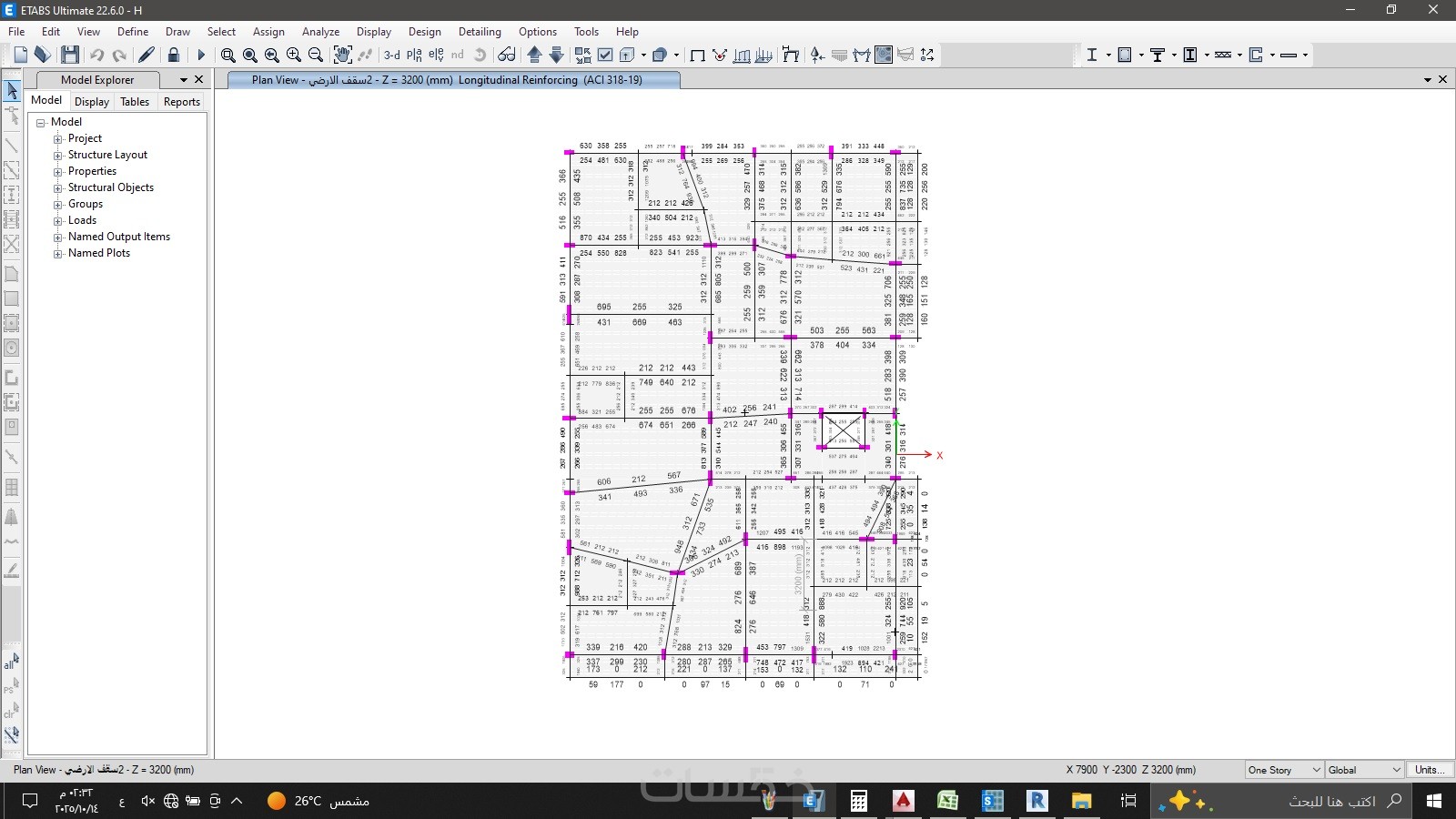Toggle the lock model padlock icon
The width and height of the screenshot is (1456, 819).
(173, 55)
